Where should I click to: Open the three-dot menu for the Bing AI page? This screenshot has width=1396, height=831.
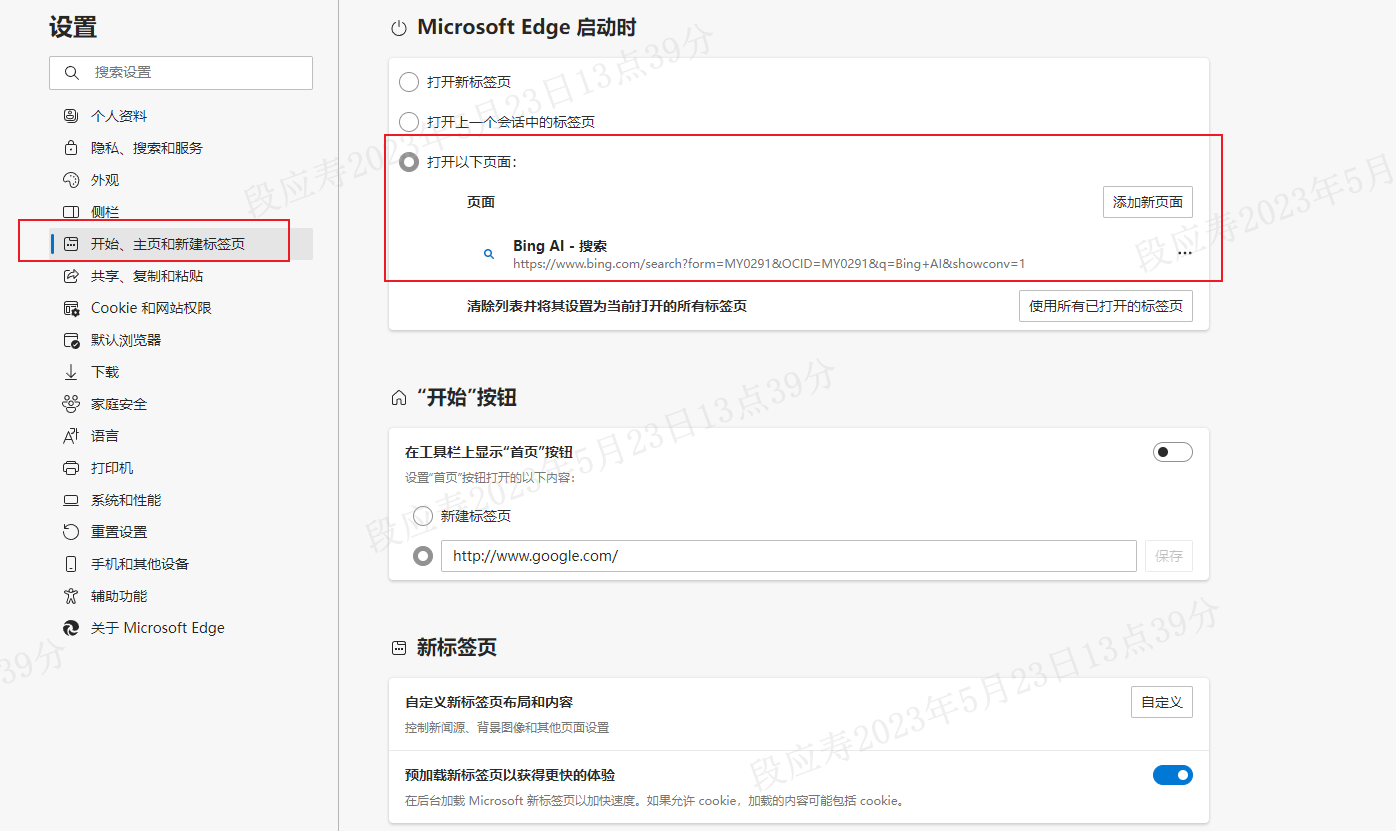pyautogui.click(x=1185, y=254)
